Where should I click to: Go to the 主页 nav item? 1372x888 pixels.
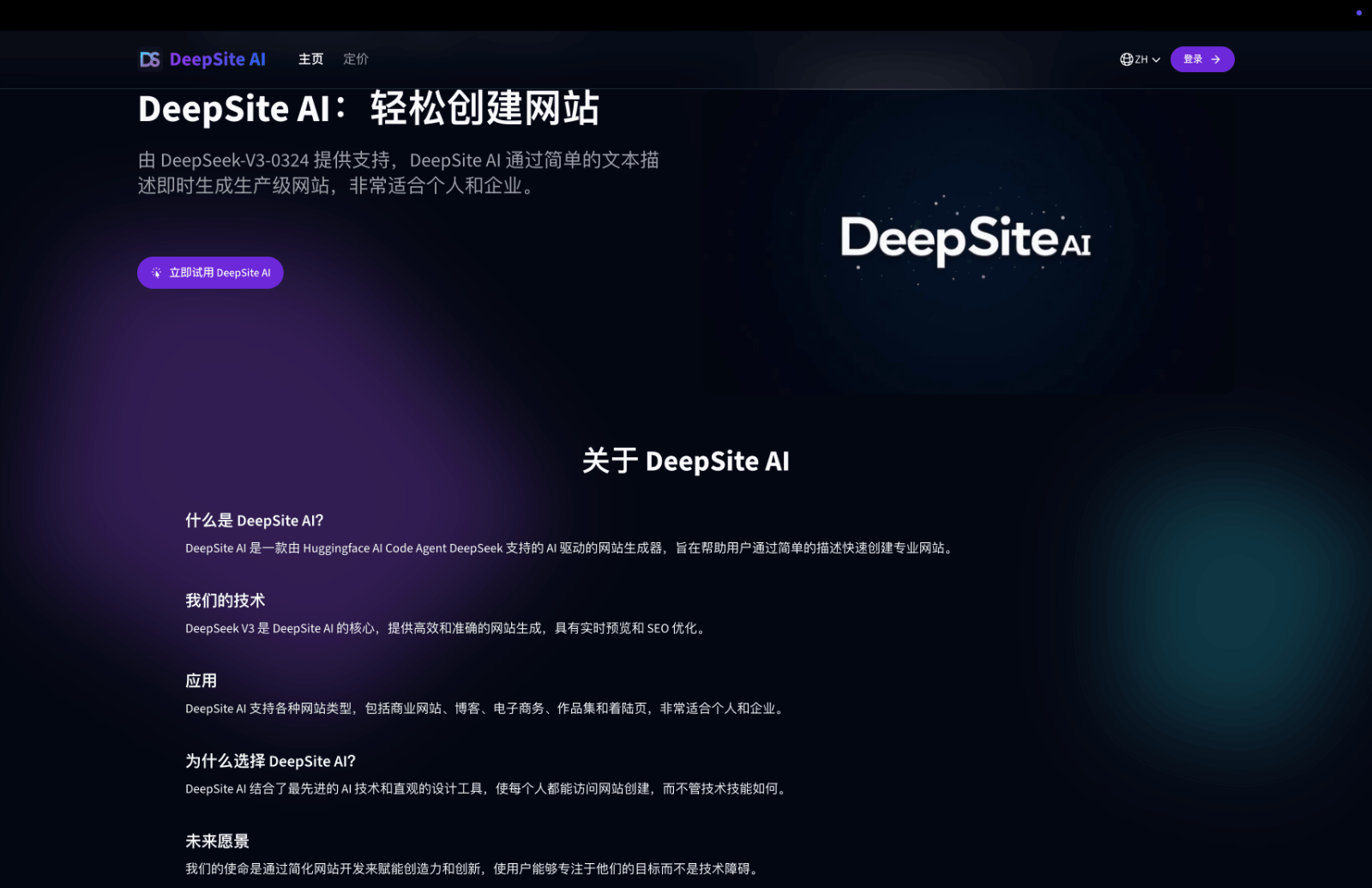click(x=310, y=59)
